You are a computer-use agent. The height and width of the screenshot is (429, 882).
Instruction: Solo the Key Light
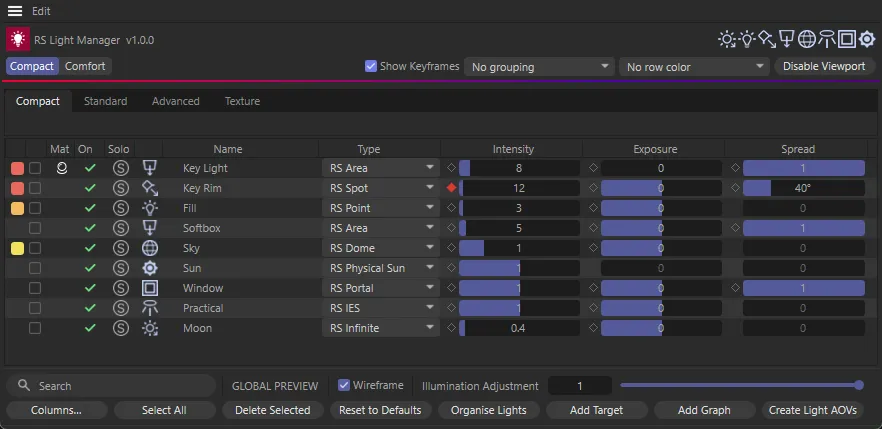pyautogui.click(x=120, y=168)
